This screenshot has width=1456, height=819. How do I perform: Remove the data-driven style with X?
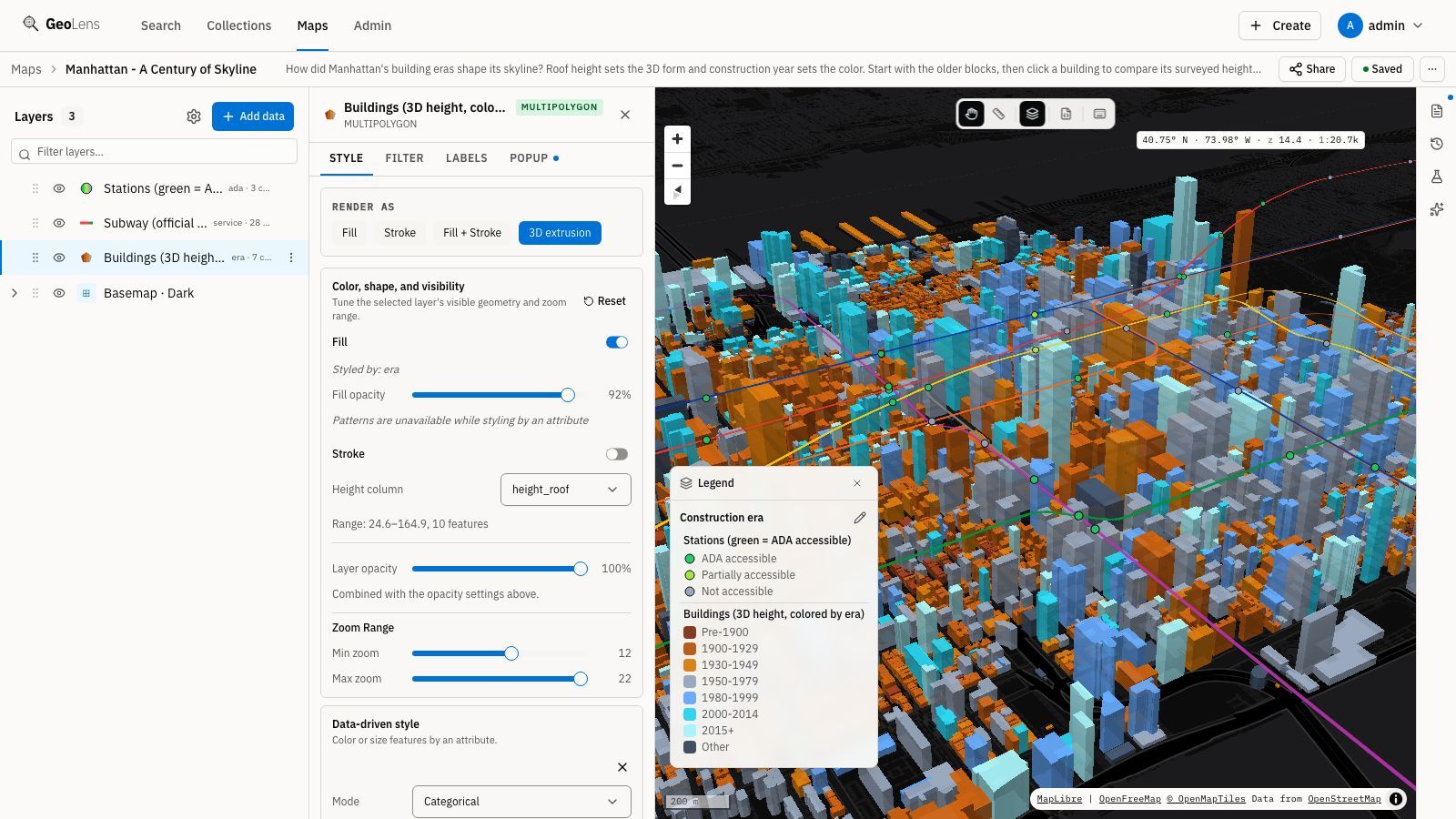coord(622,767)
